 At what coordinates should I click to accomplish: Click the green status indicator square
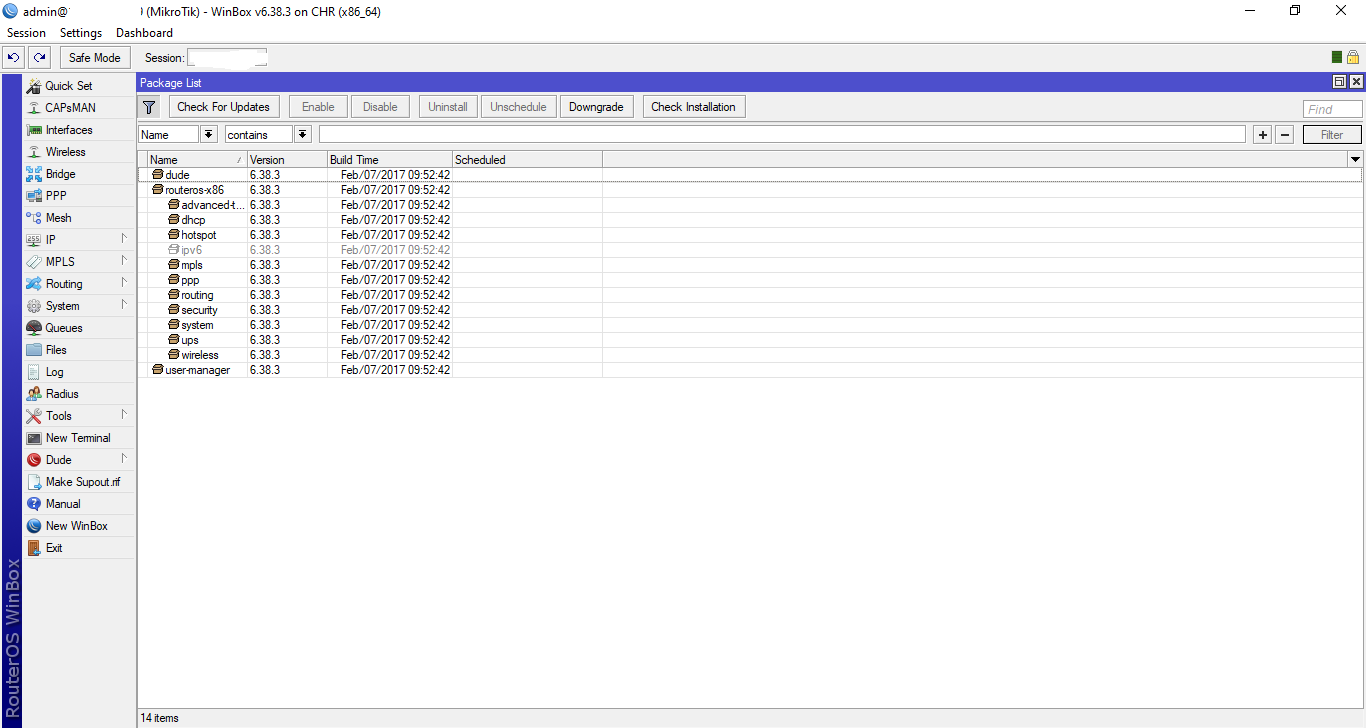(1337, 57)
